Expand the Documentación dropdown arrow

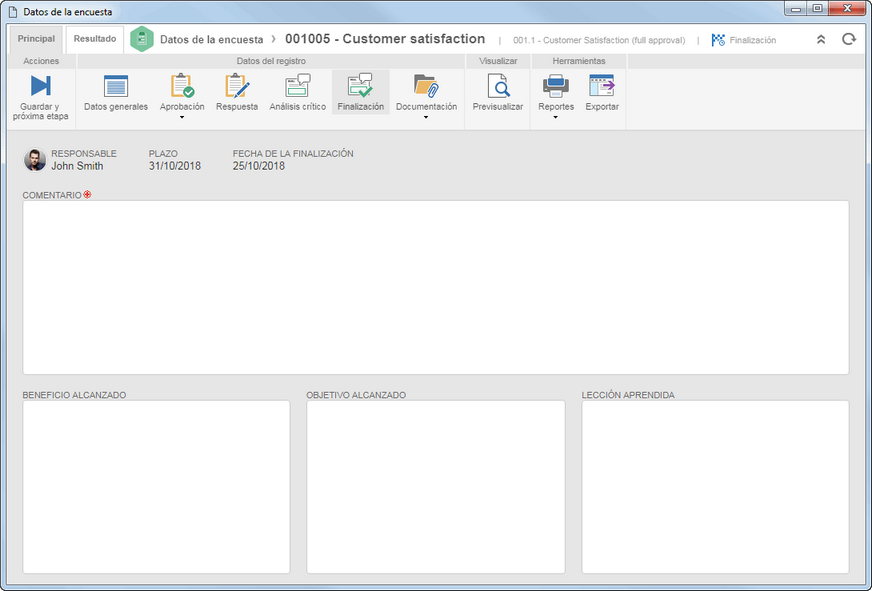point(426,117)
